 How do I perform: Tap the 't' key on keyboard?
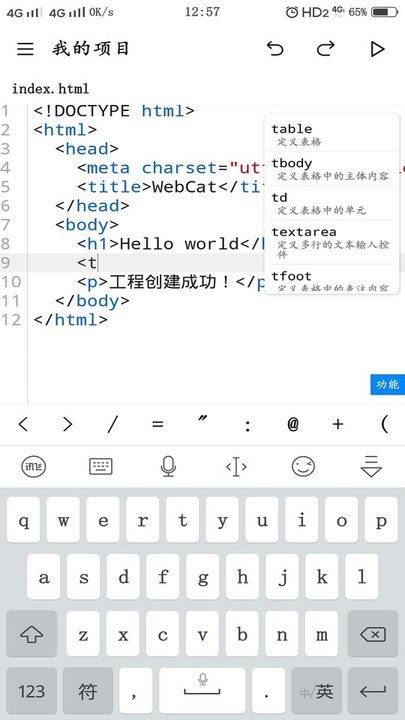182,520
